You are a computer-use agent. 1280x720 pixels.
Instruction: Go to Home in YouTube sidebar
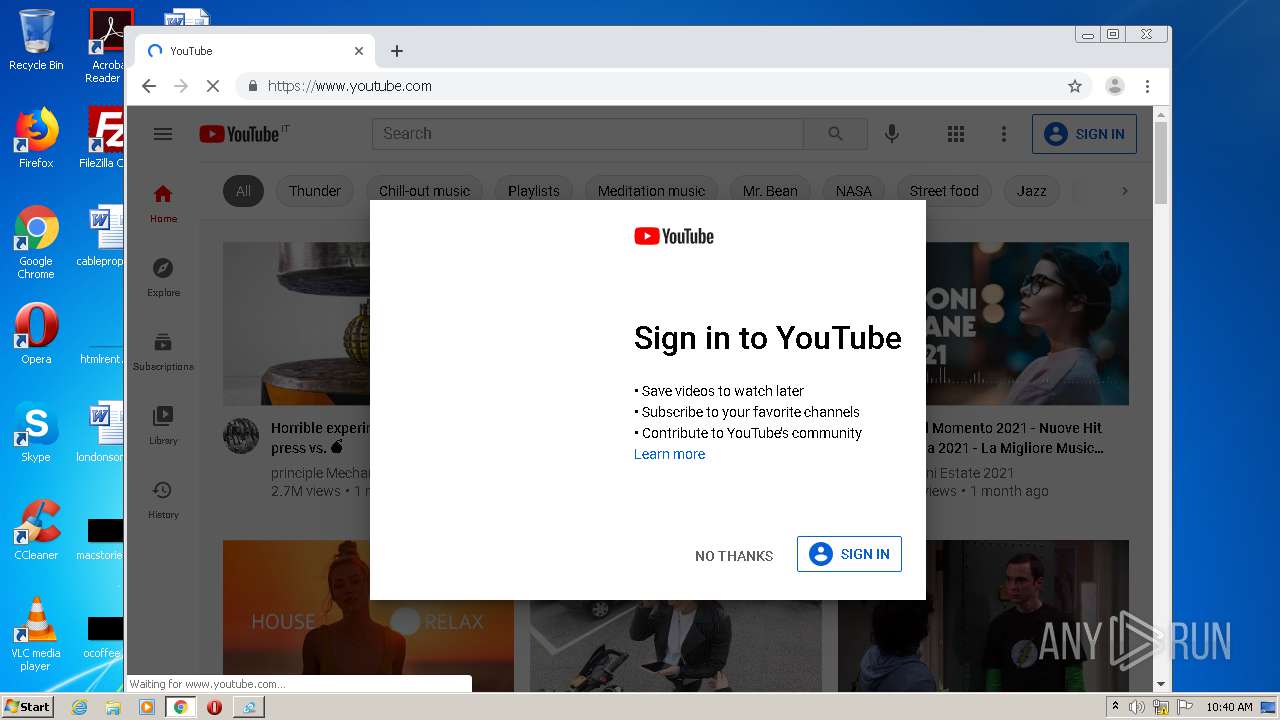(163, 203)
